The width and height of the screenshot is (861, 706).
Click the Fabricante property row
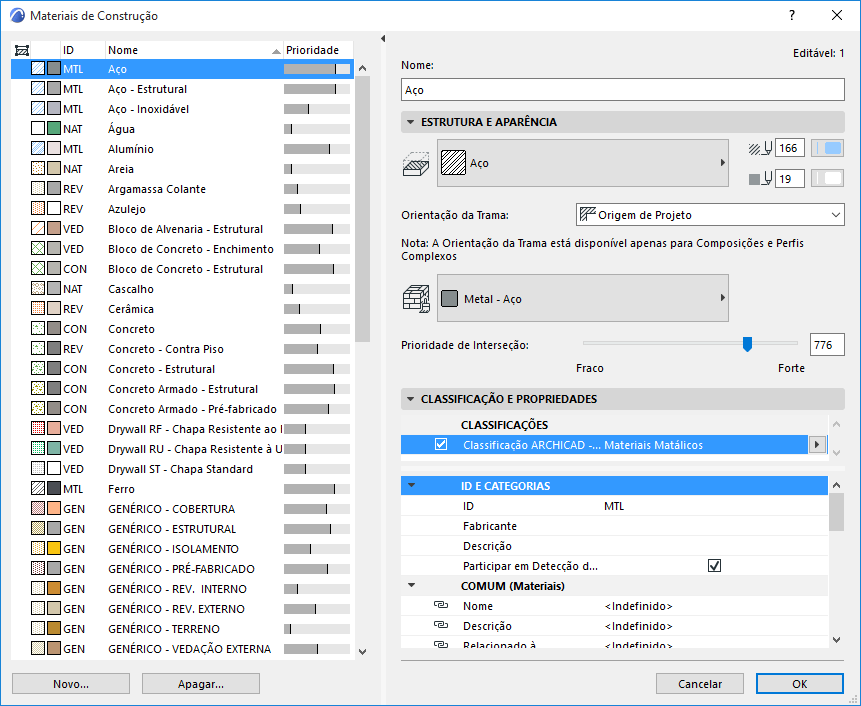coord(614,526)
